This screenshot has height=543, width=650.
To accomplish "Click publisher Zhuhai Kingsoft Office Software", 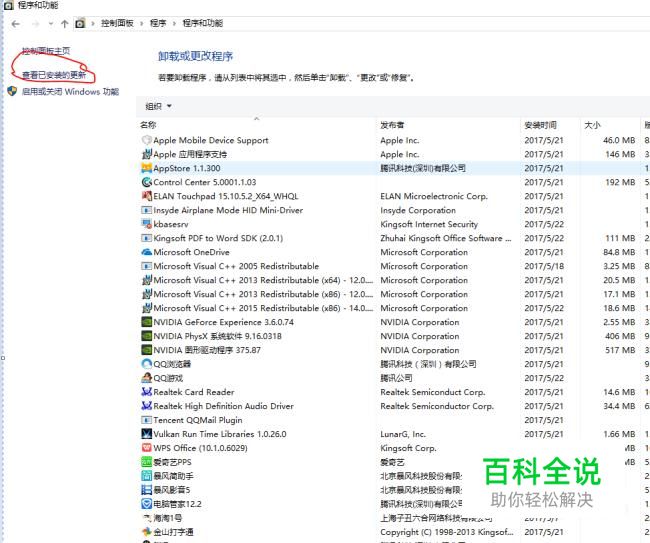I will 446,238.
